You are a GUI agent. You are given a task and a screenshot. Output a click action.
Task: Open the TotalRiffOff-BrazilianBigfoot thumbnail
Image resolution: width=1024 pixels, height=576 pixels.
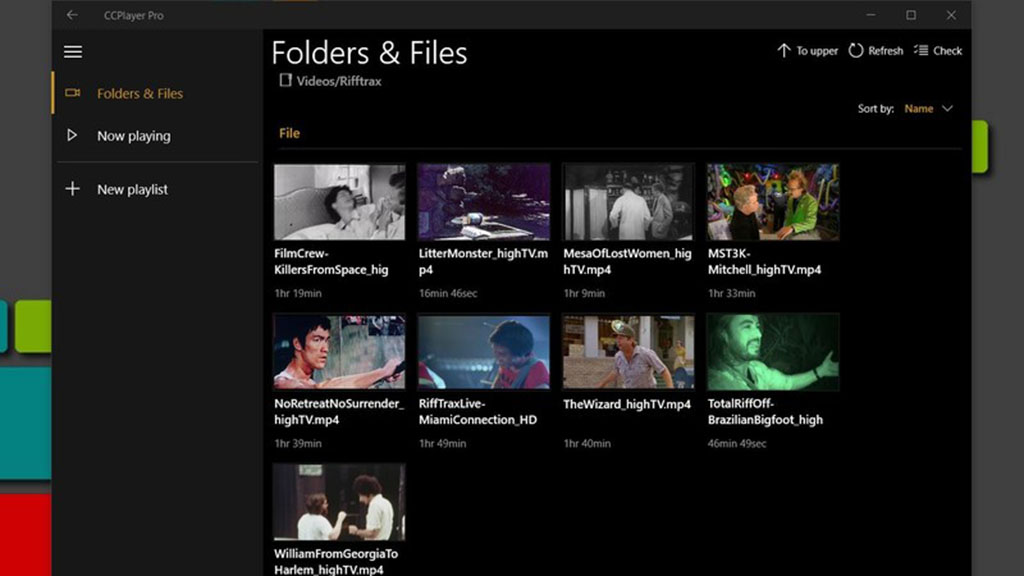tap(773, 352)
